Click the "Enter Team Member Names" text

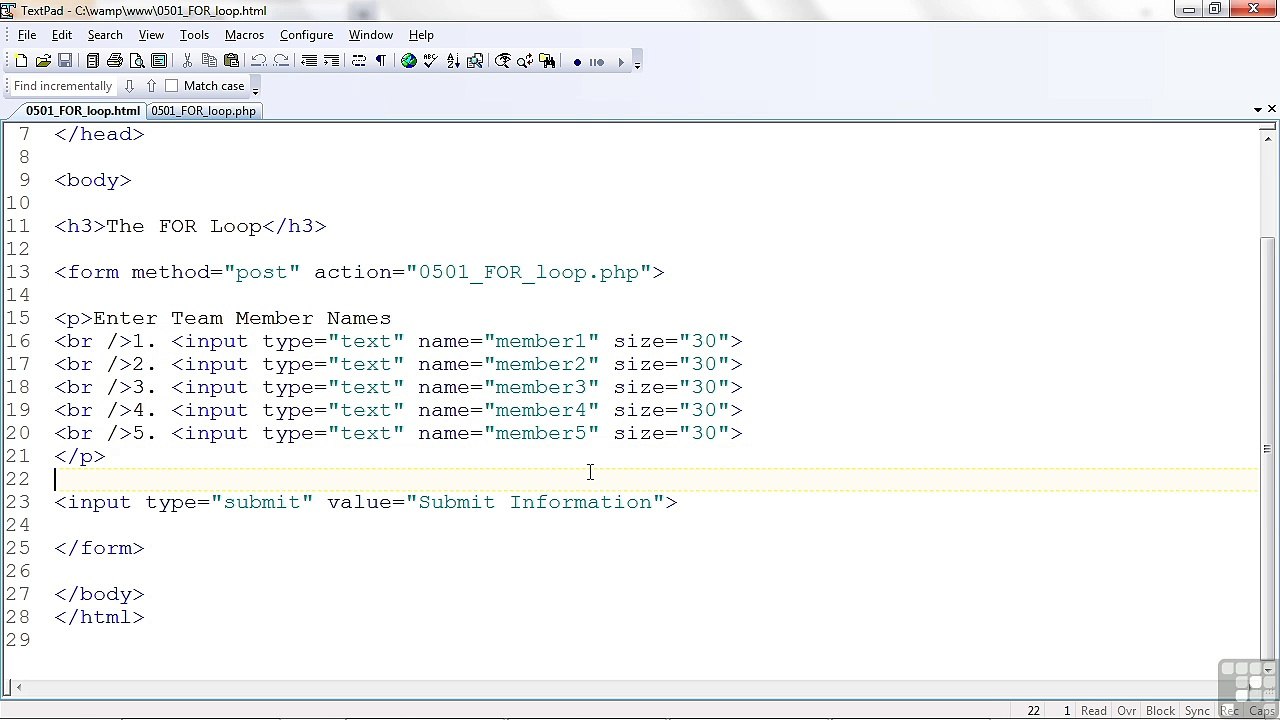[x=242, y=318]
